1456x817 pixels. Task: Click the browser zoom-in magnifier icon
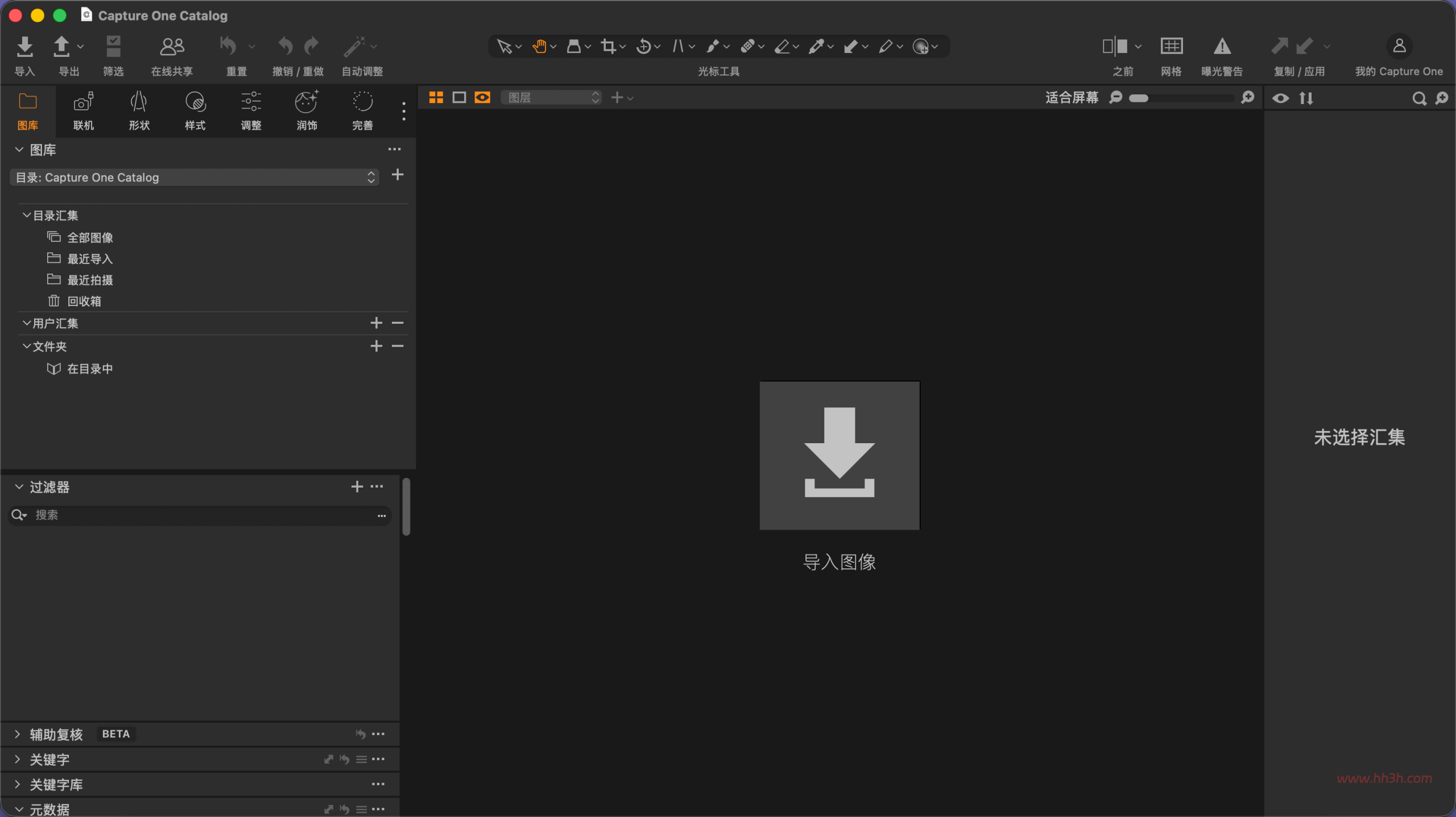[x=1442, y=98]
